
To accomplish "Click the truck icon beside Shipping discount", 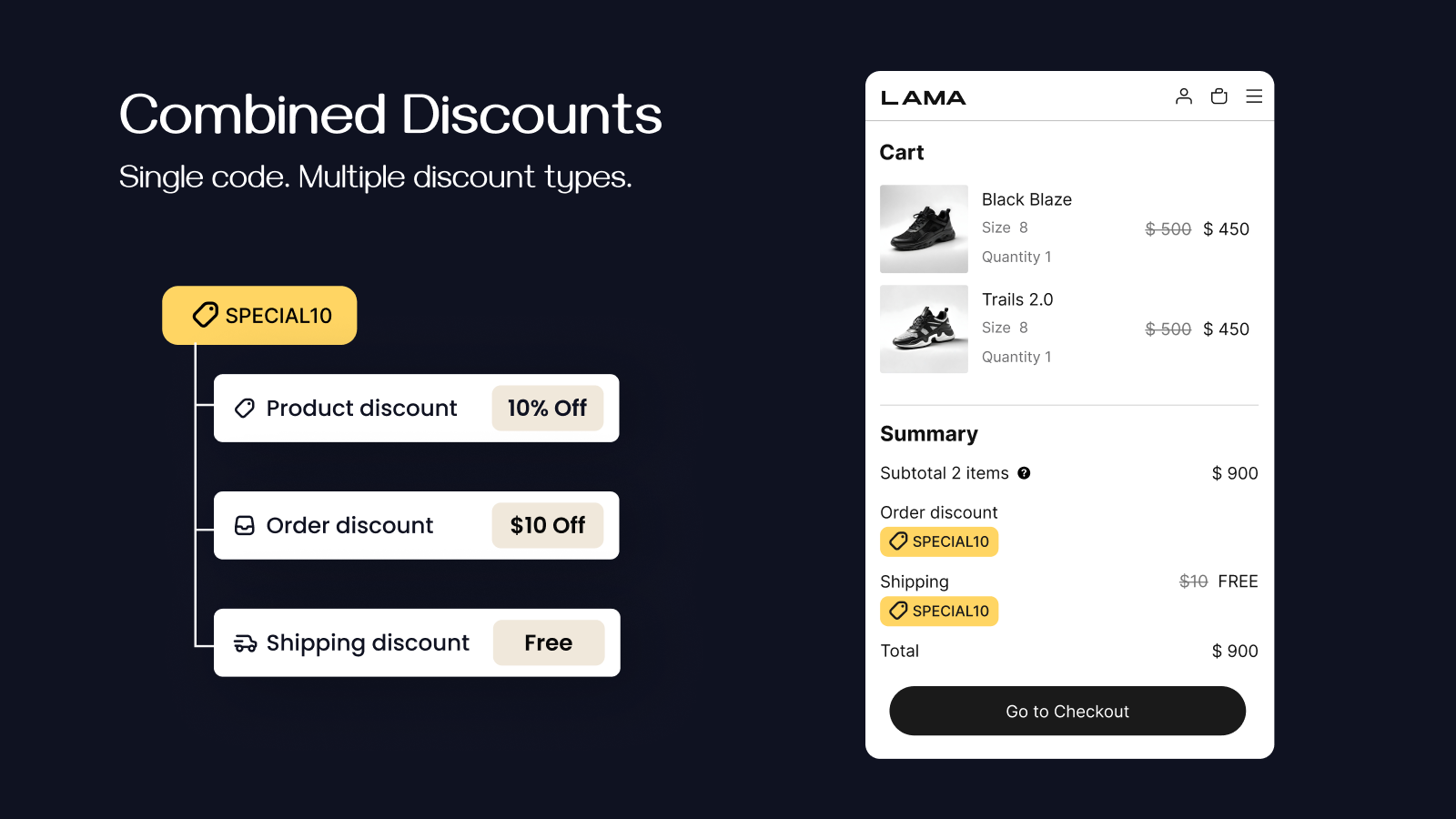I will pos(245,643).
